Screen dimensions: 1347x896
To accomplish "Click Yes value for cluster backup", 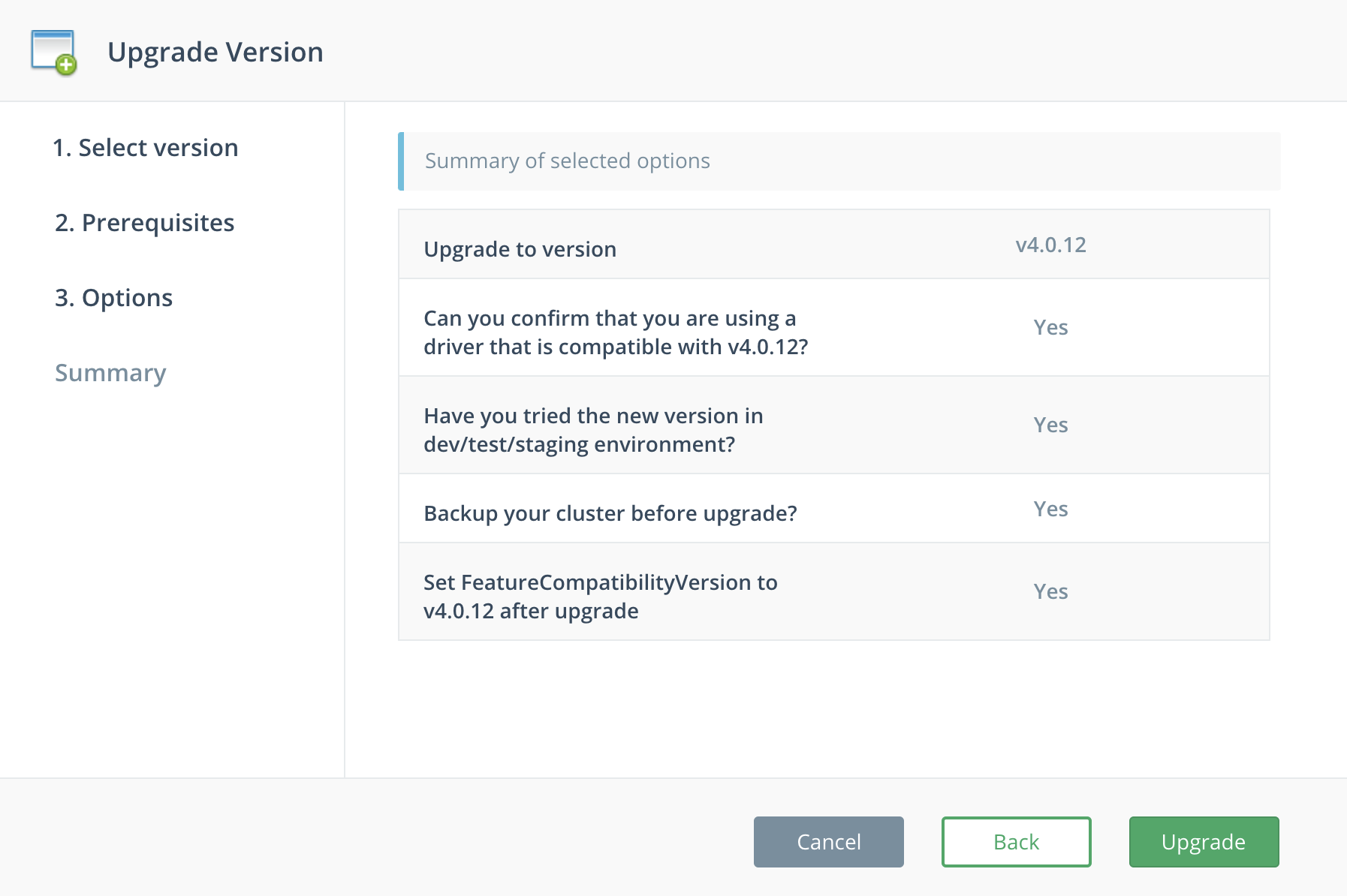I will coord(1050,510).
